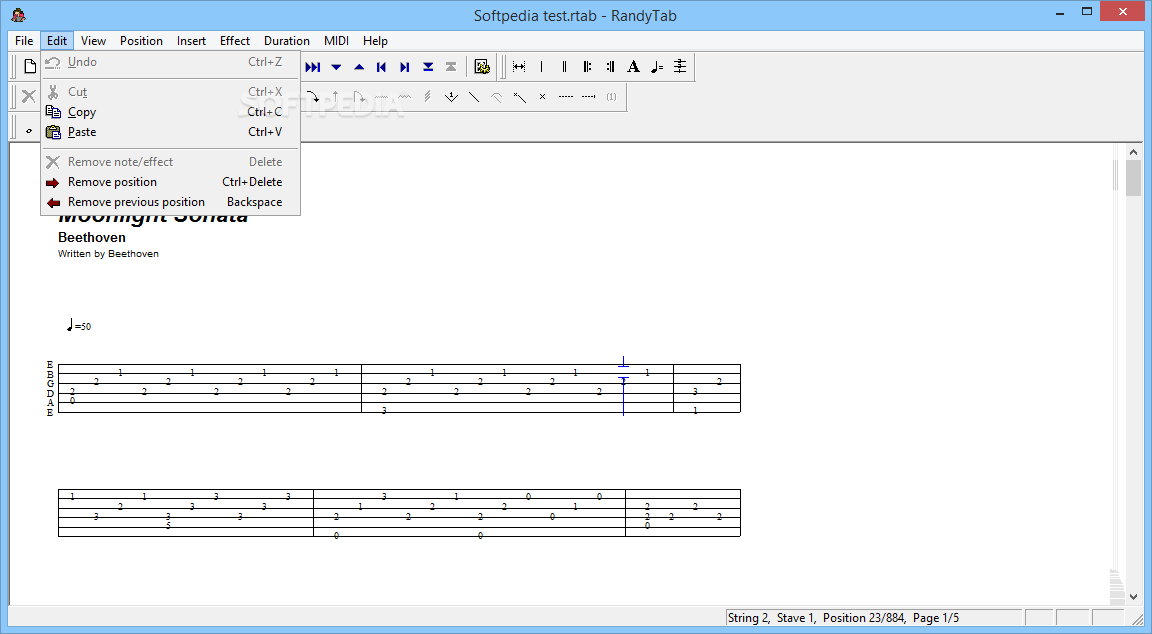The height and width of the screenshot is (634, 1152).
Task: Apply the diagonal slide effect
Action: coord(474,96)
